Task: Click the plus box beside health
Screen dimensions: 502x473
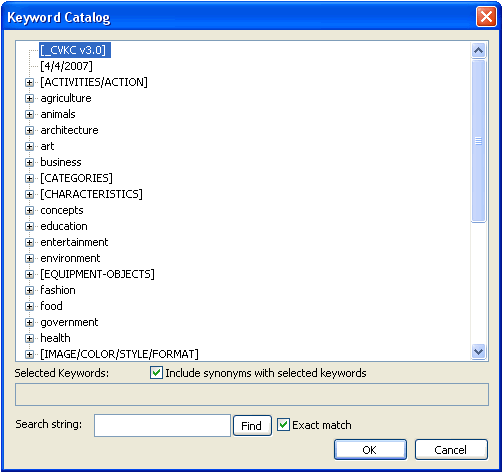Action: tap(29, 338)
